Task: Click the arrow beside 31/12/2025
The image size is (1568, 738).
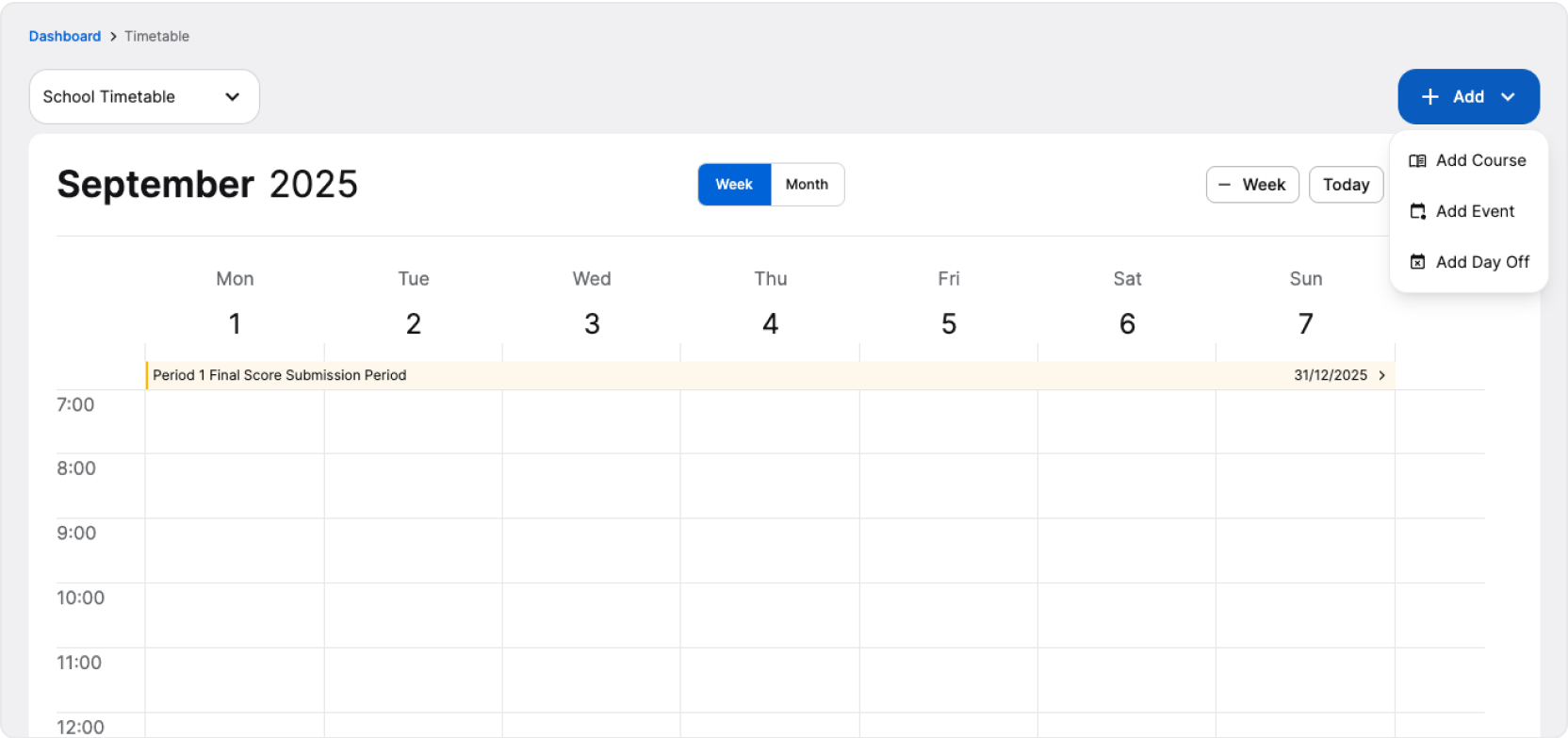Action: pyautogui.click(x=1381, y=375)
